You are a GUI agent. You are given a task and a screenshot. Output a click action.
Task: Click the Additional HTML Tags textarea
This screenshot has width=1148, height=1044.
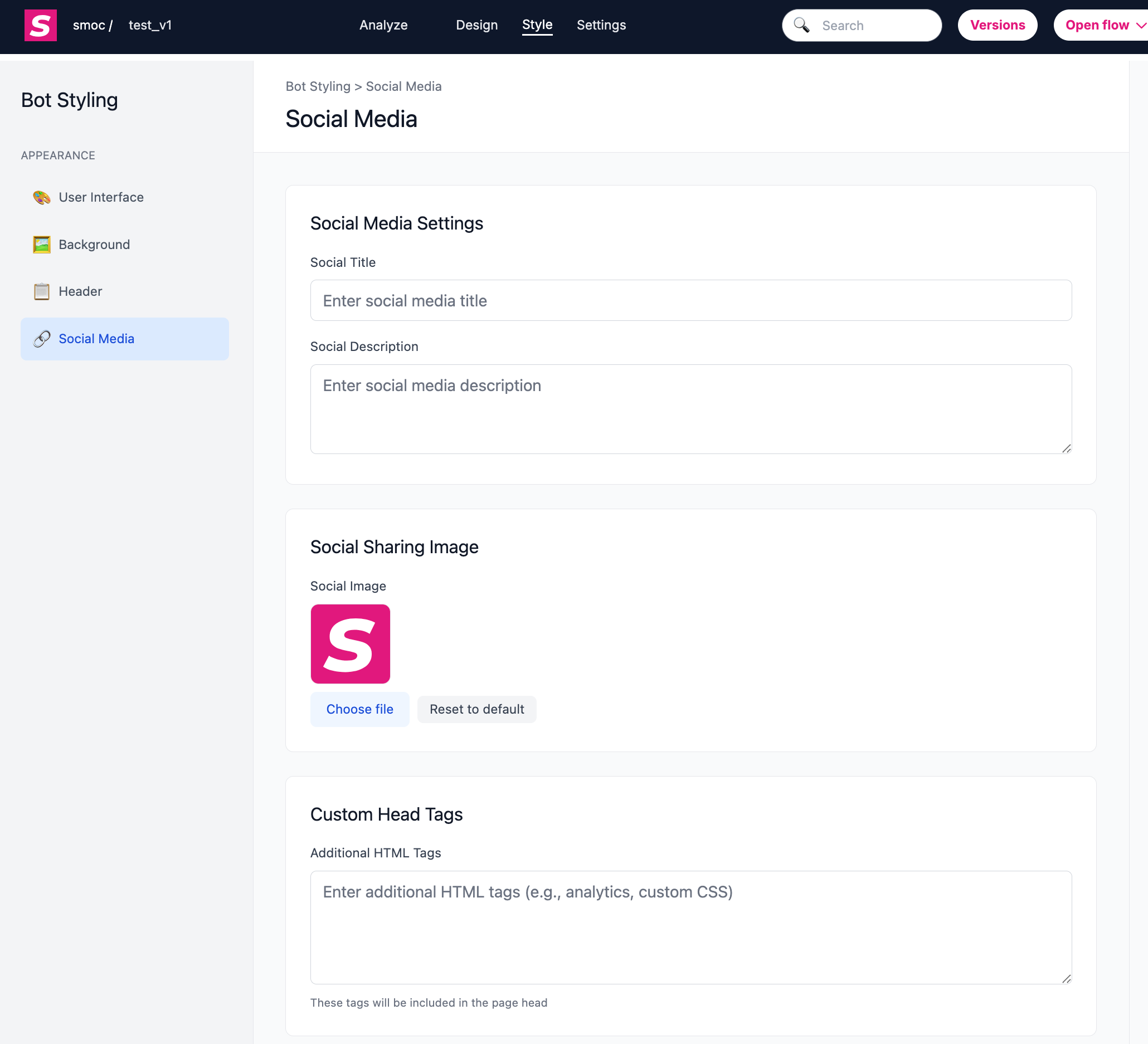pyautogui.click(x=690, y=927)
